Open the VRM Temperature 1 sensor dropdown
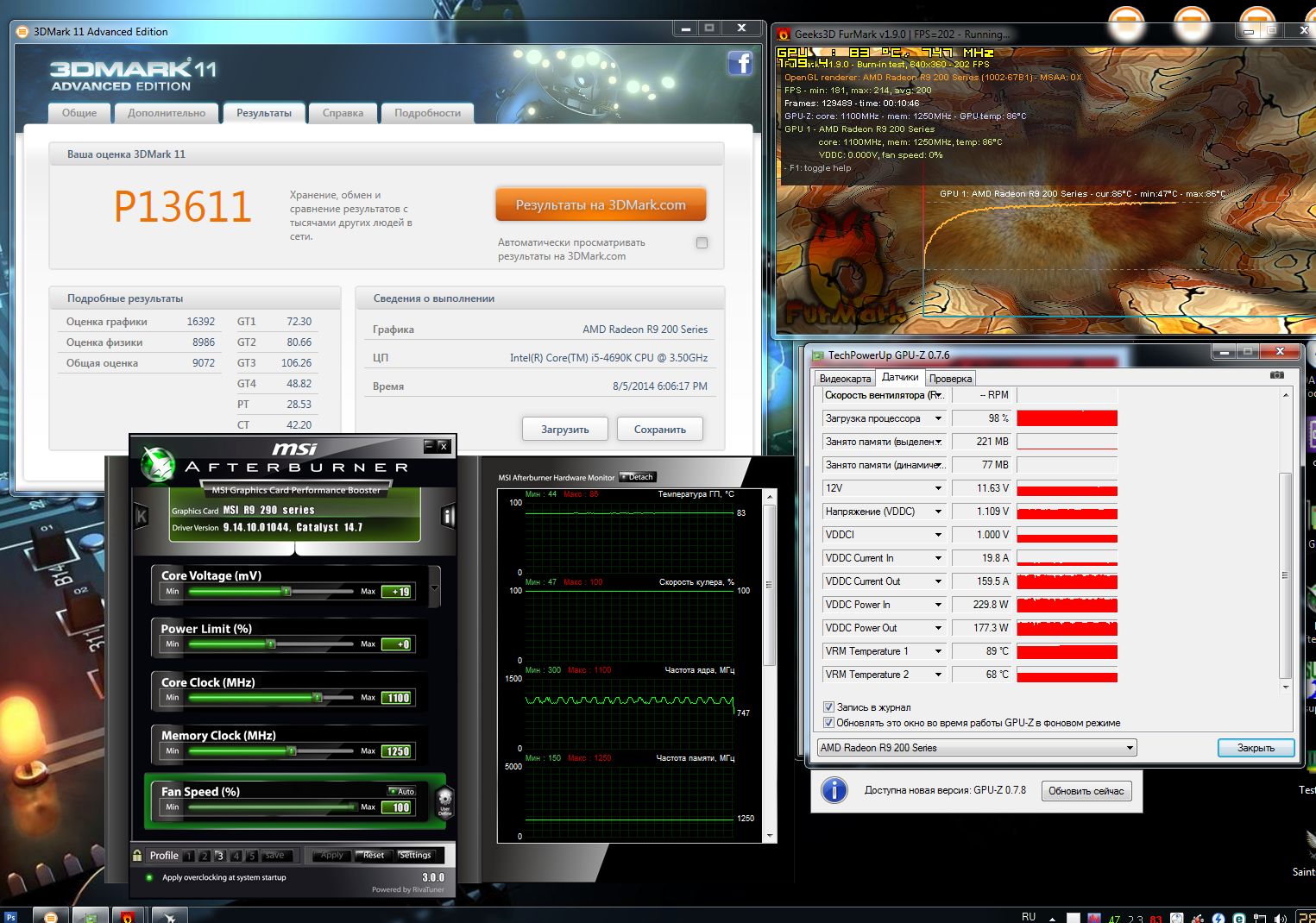 tap(938, 651)
